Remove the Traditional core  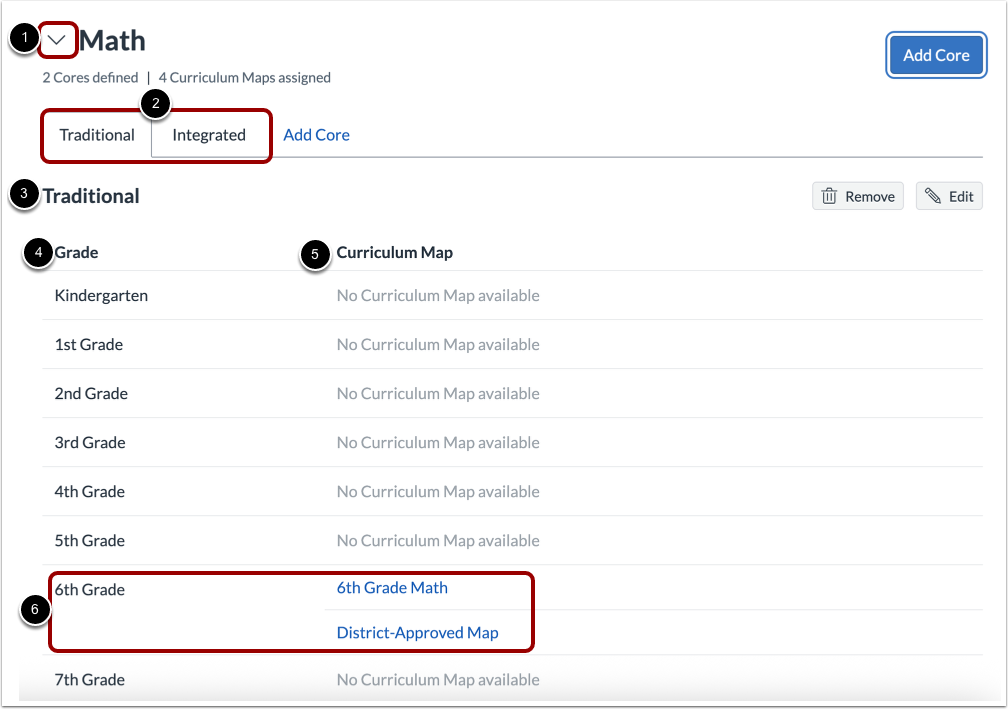pos(857,195)
